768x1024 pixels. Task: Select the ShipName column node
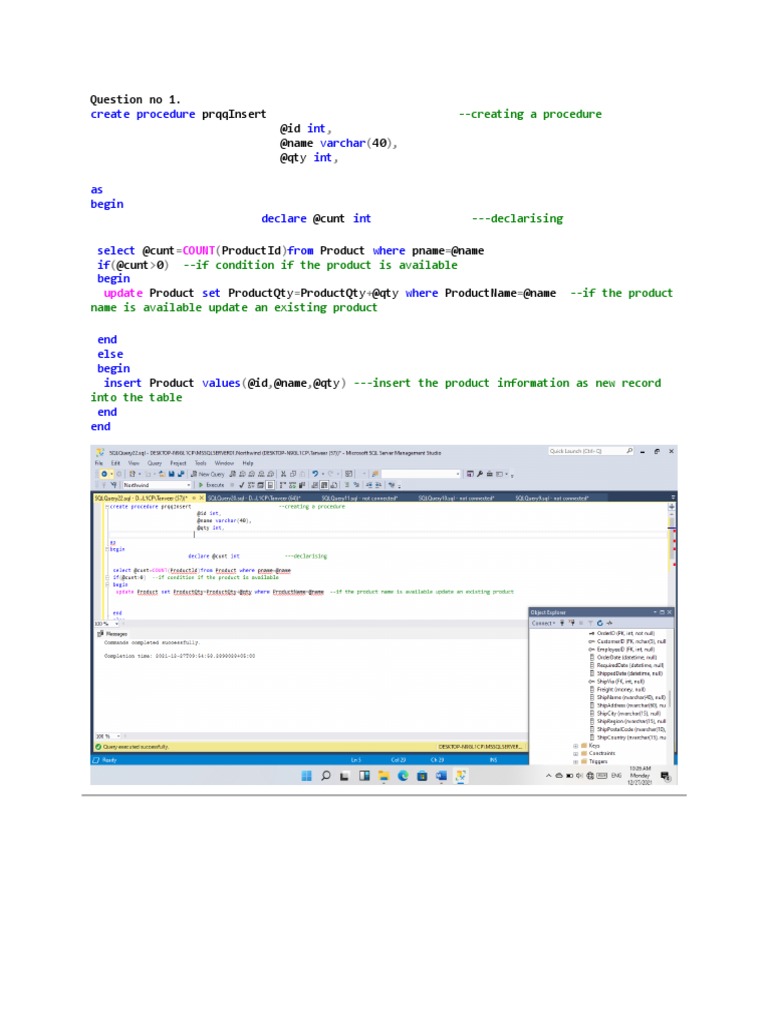627,697
